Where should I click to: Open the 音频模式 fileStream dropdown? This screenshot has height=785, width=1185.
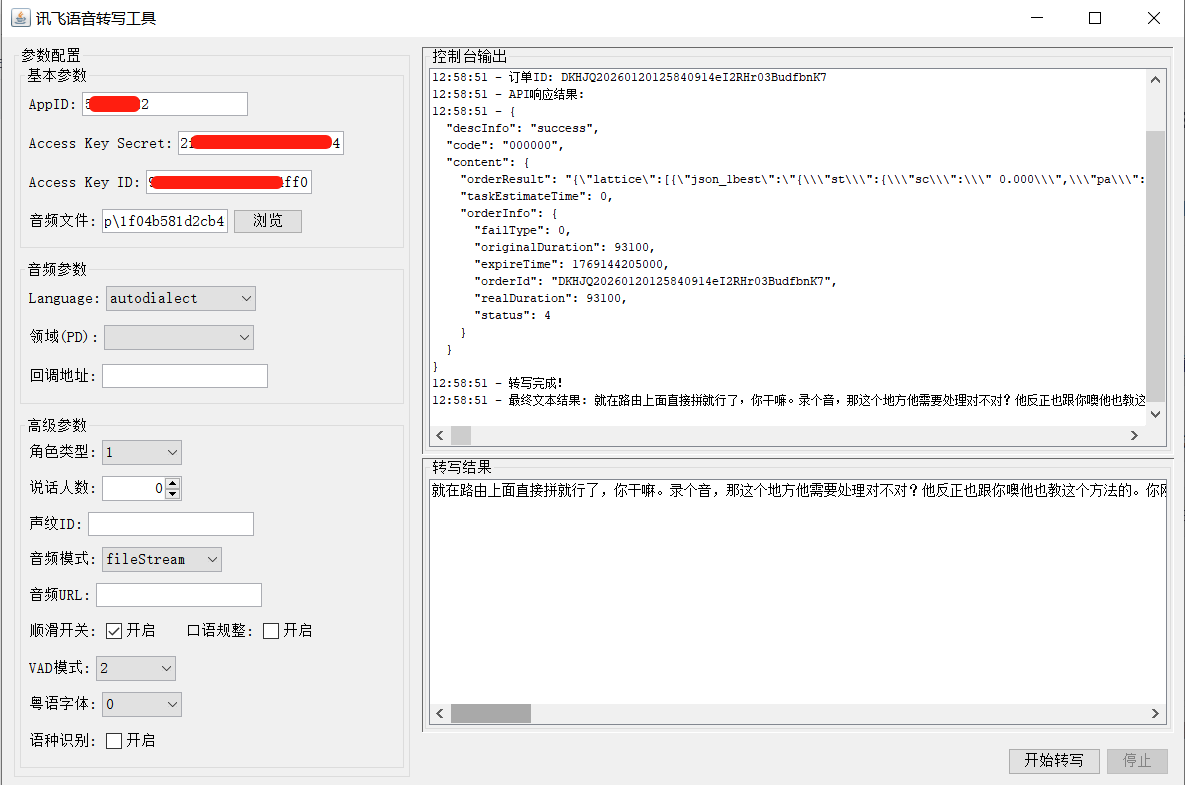(x=162, y=560)
